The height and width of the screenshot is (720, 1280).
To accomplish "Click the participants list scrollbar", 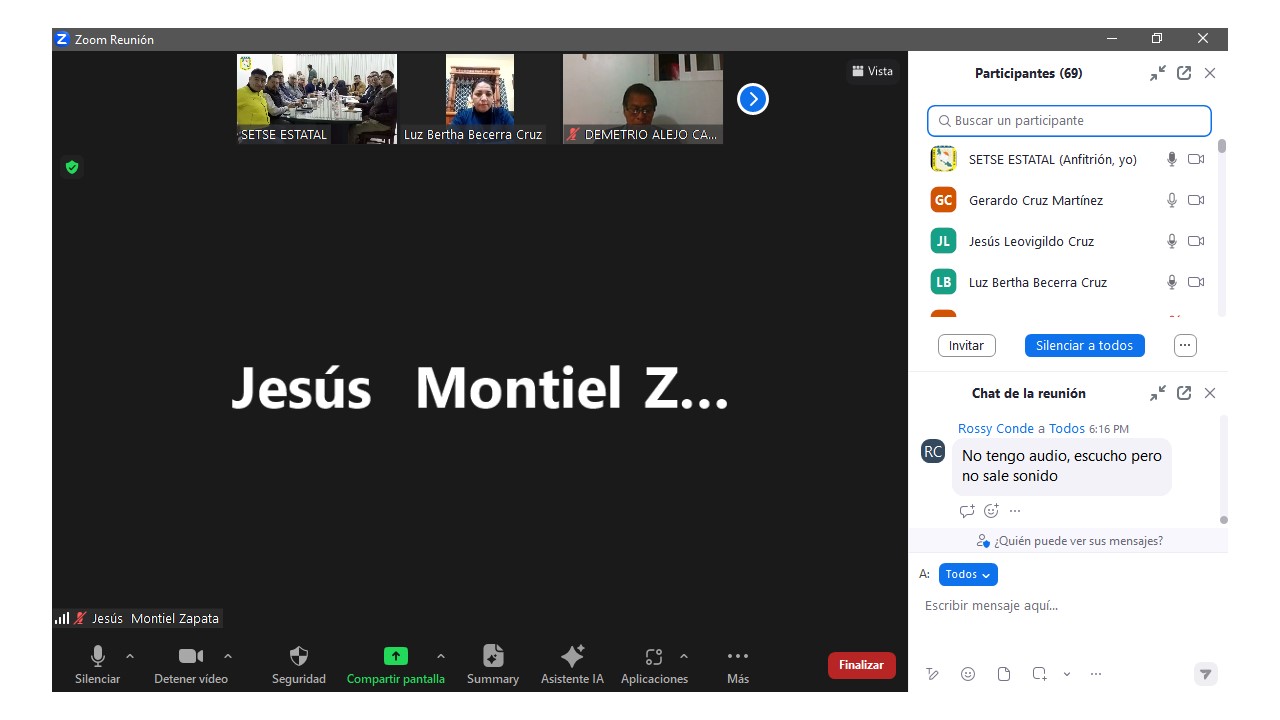I will pos(1222,146).
